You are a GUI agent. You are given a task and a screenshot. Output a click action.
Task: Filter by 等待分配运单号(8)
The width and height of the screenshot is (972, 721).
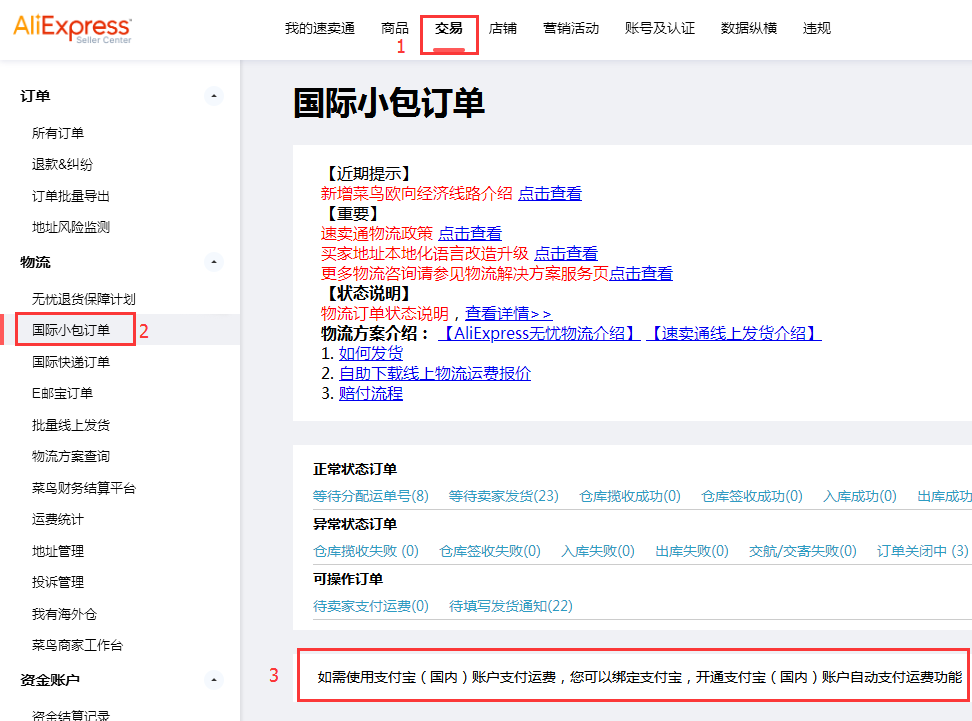[371, 496]
